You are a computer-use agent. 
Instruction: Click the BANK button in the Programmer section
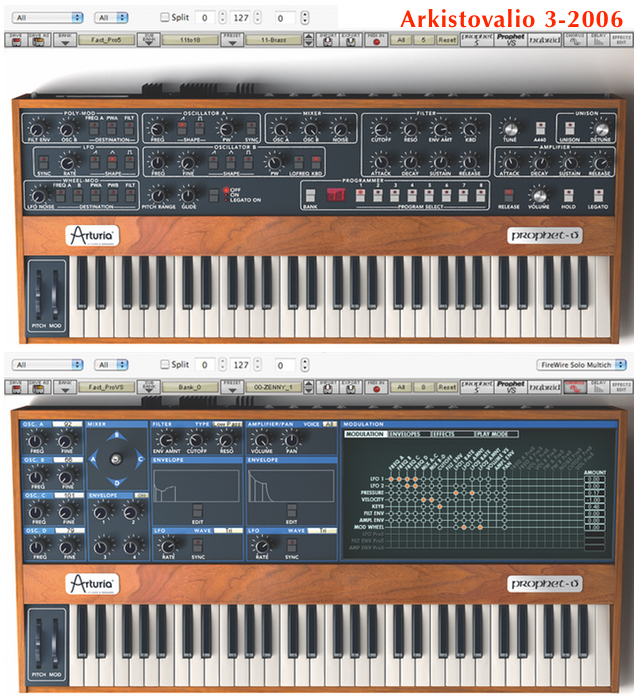click(310, 196)
